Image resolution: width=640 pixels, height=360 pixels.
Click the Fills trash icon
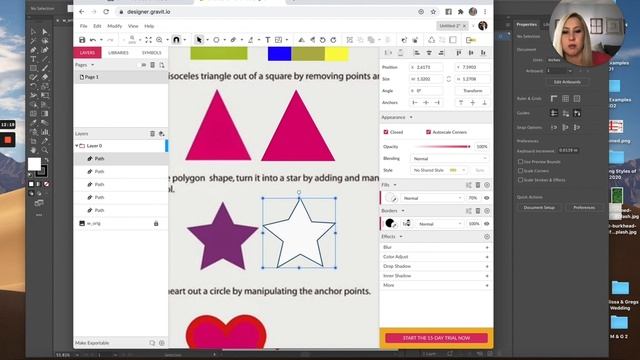pyautogui.click(x=478, y=185)
